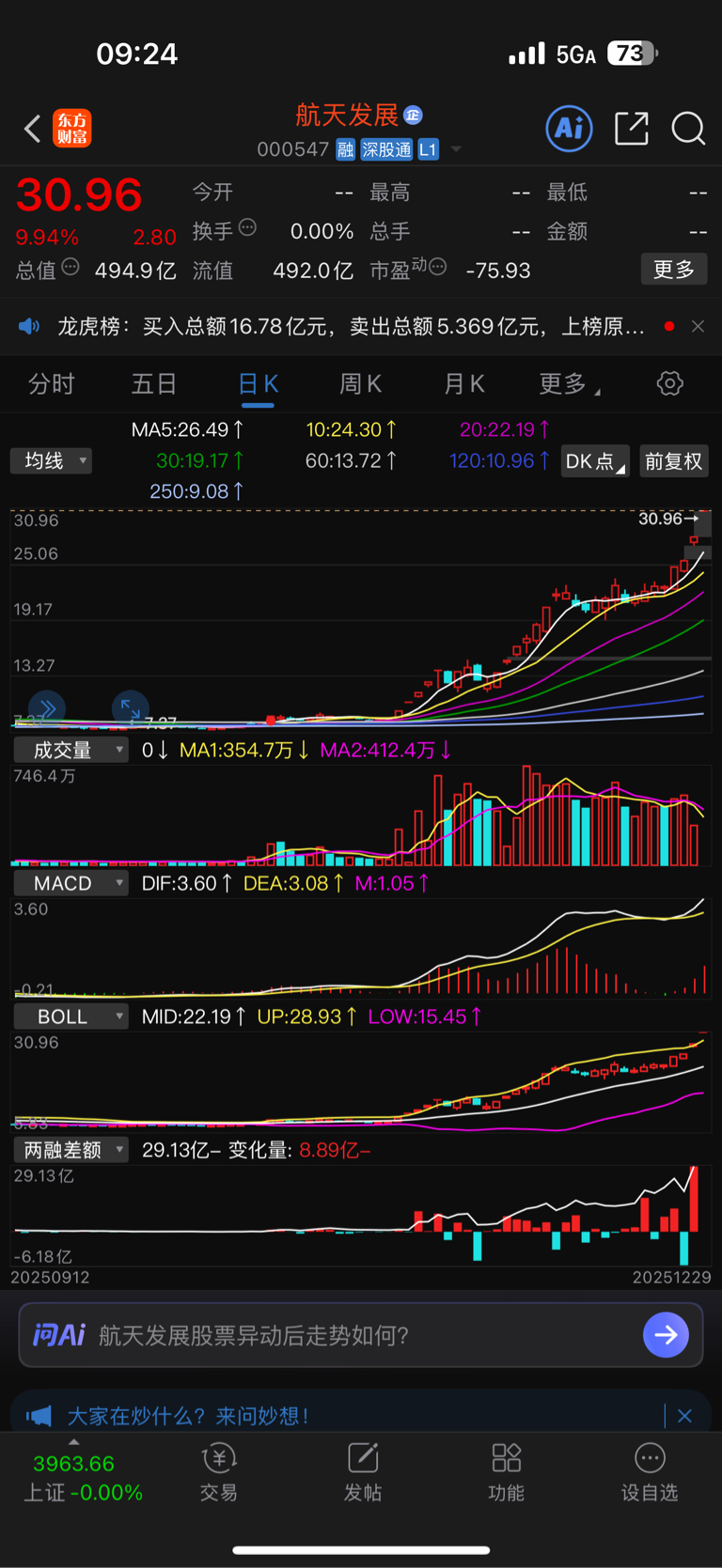Expand the 更多 chart period menu
Screen dimensions: 722x1568
570,384
